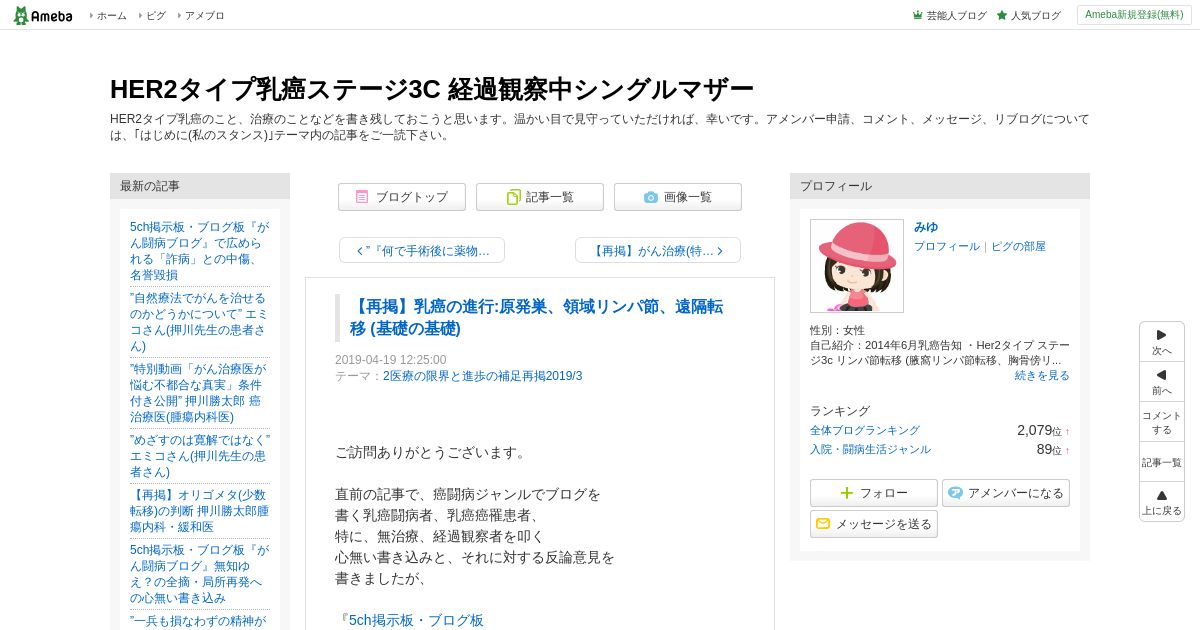Image resolution: width=1200 pixels, height=630 pixels.
Task: Click メッセージを送る button
Action: point(874,524)
